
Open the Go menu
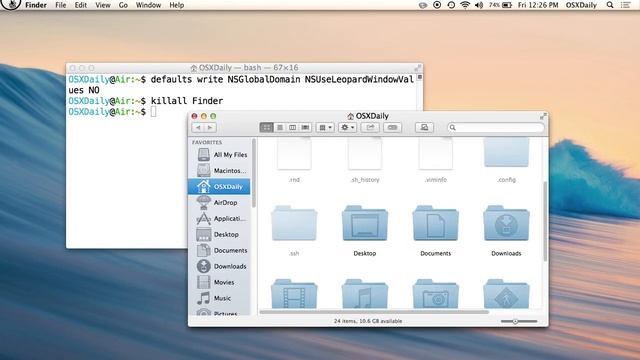click(x=123, y=5)
